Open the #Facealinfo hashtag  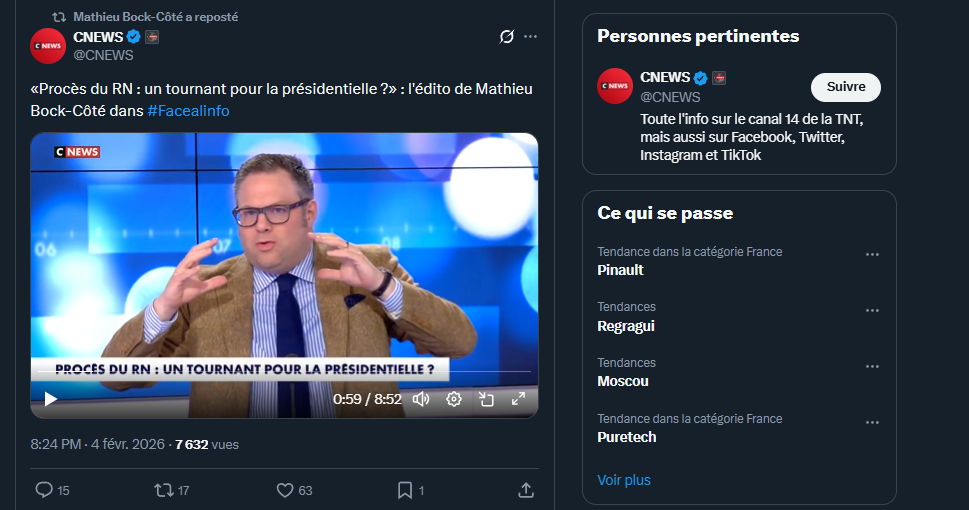pos(188,111)
